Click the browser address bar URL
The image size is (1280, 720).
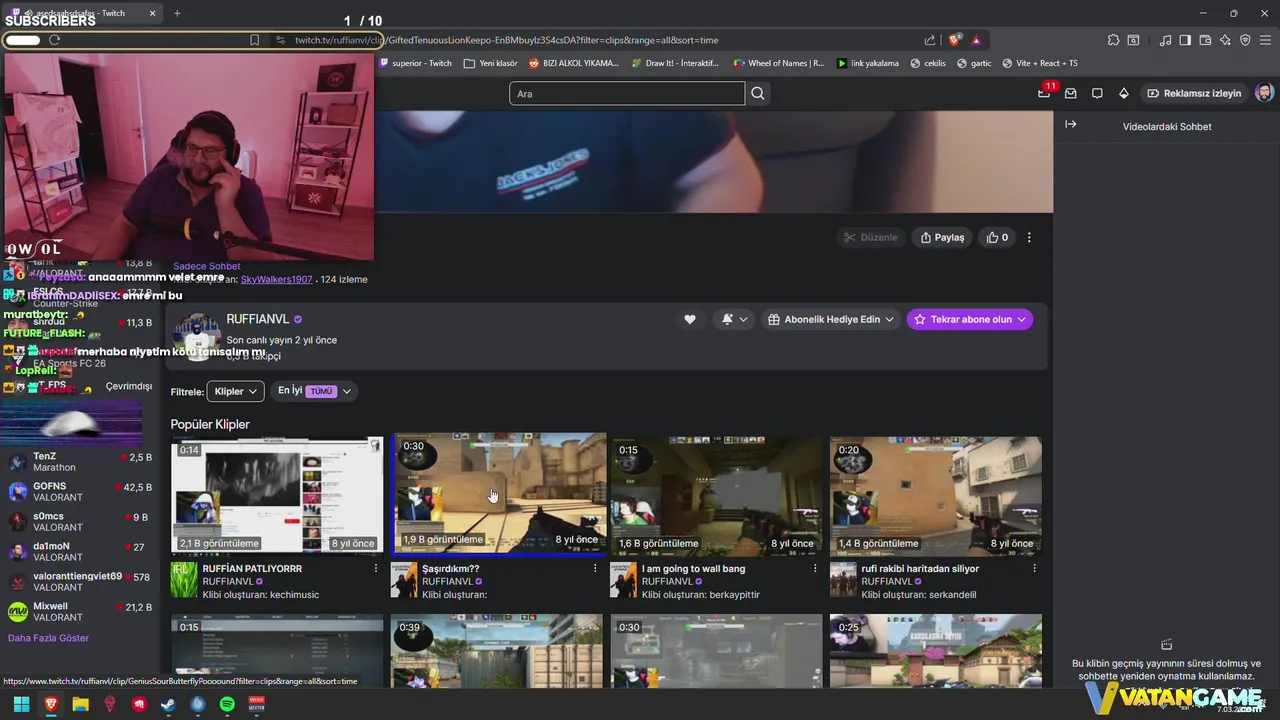pyautogui.click(x=506, y=40)
